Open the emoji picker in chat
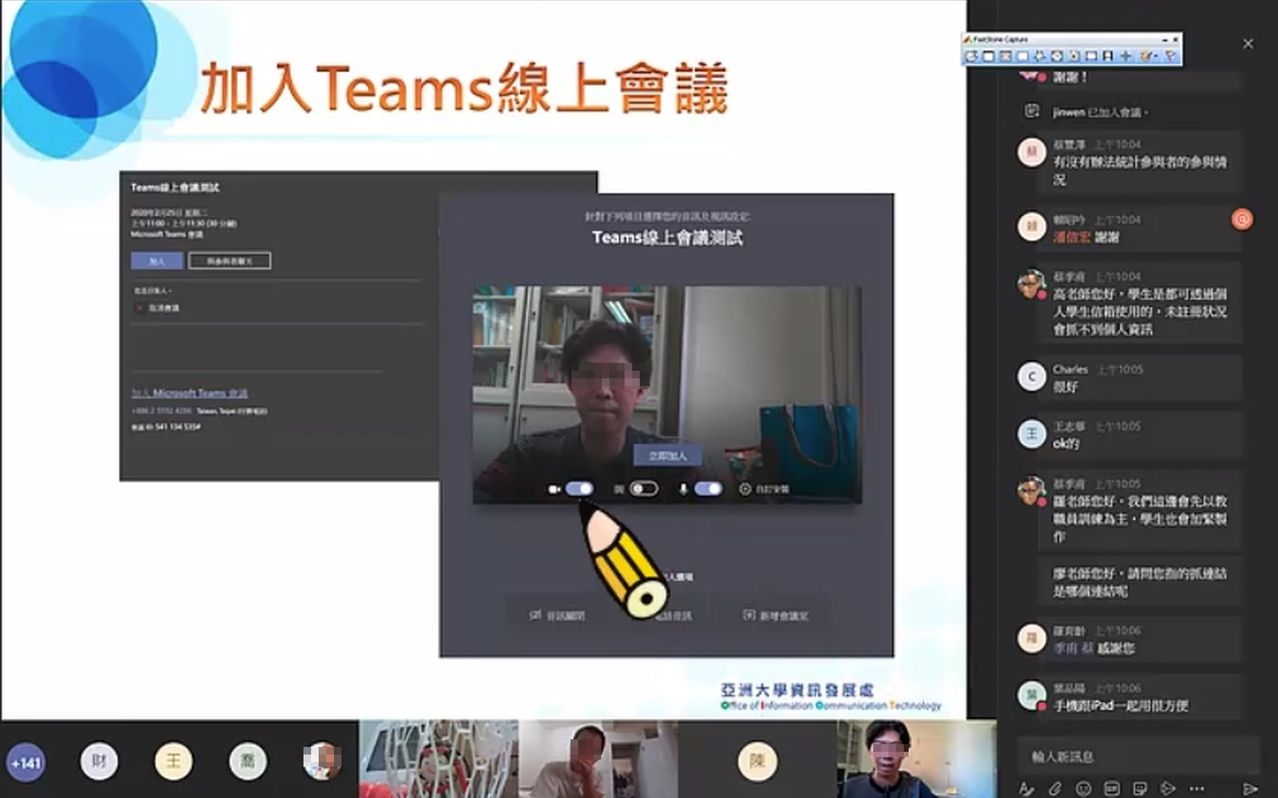 1083,788
